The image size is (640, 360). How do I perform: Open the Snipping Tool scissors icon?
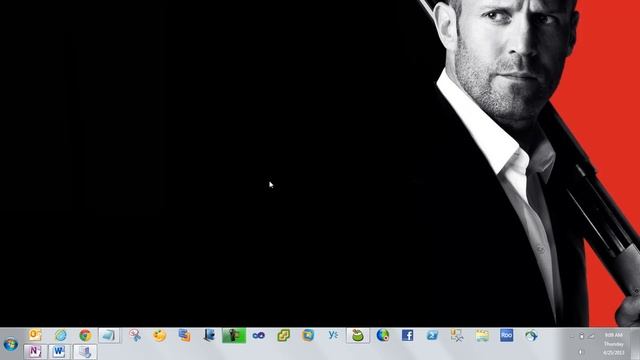135,336
